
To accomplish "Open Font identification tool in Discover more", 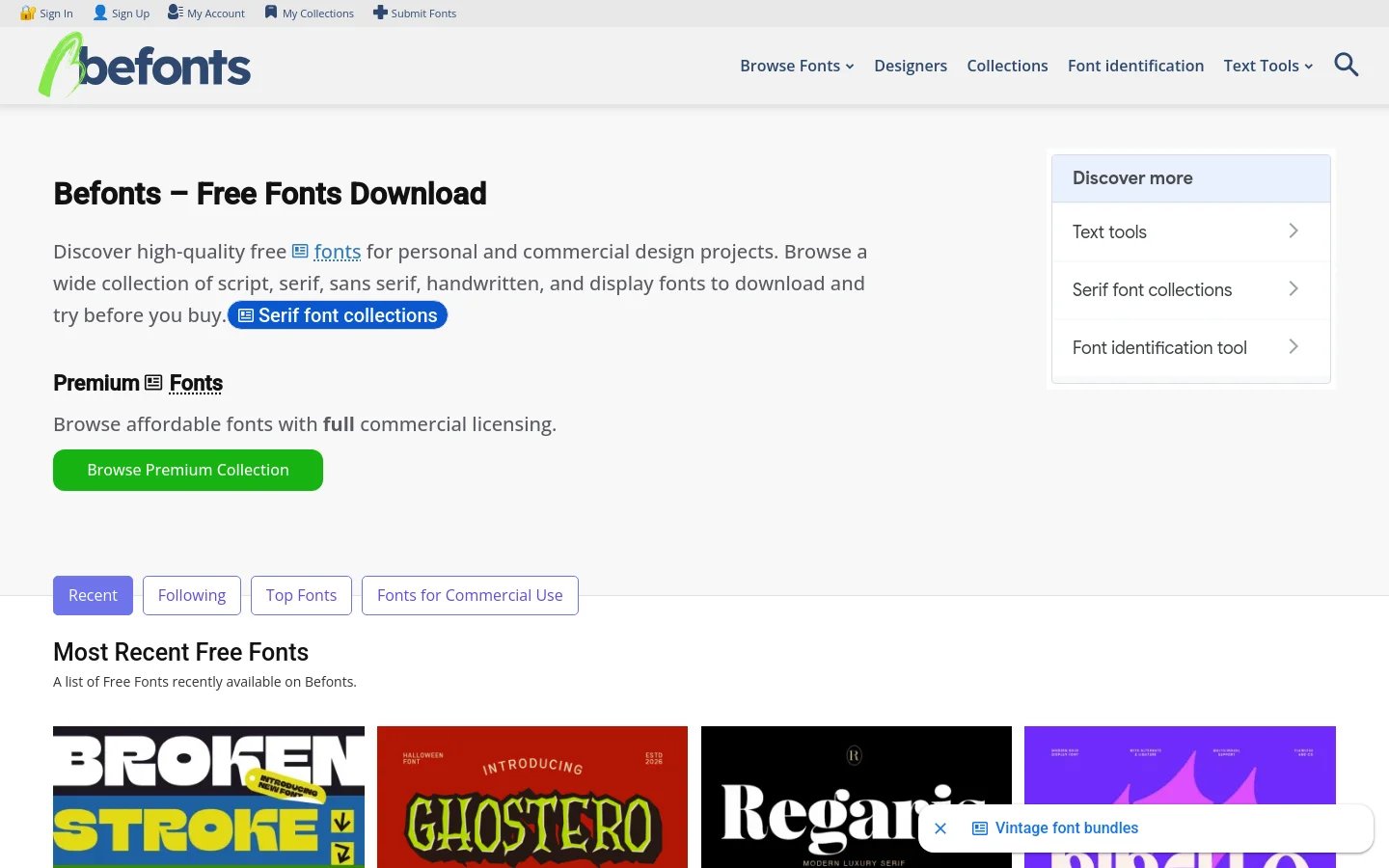I will point(1191,347).
